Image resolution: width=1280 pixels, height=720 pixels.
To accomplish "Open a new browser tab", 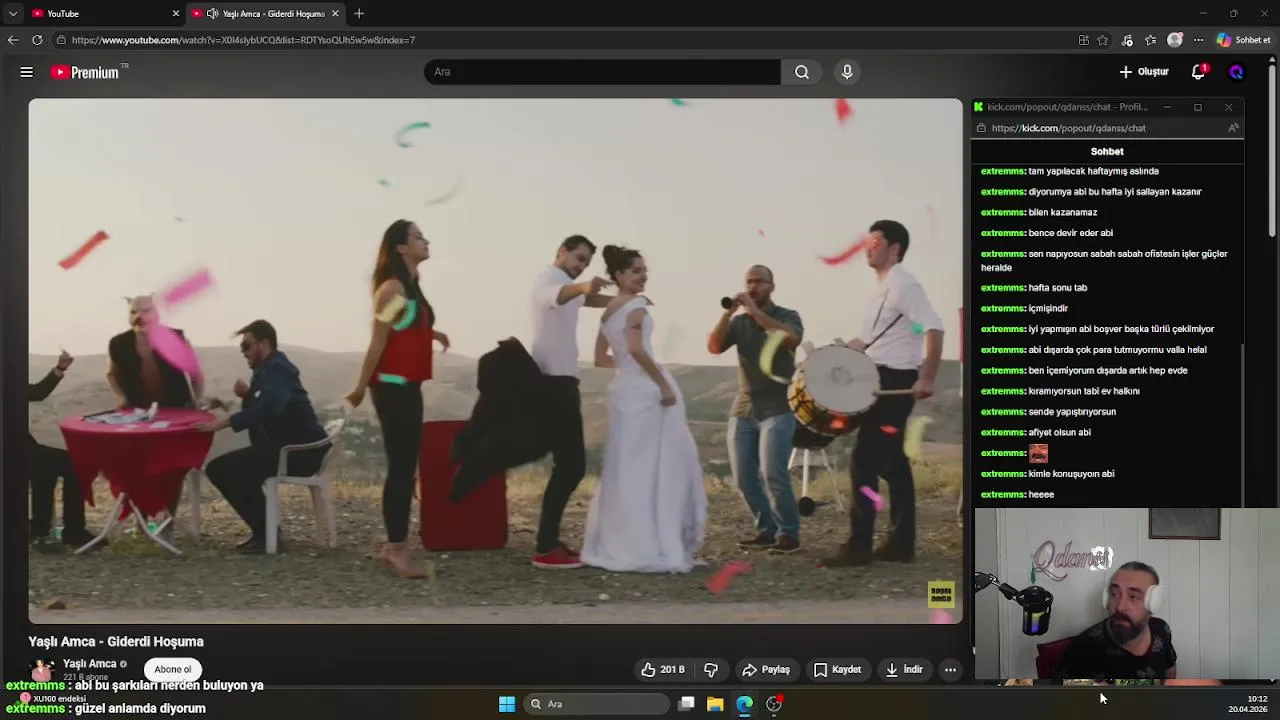I will coord(359,13).
